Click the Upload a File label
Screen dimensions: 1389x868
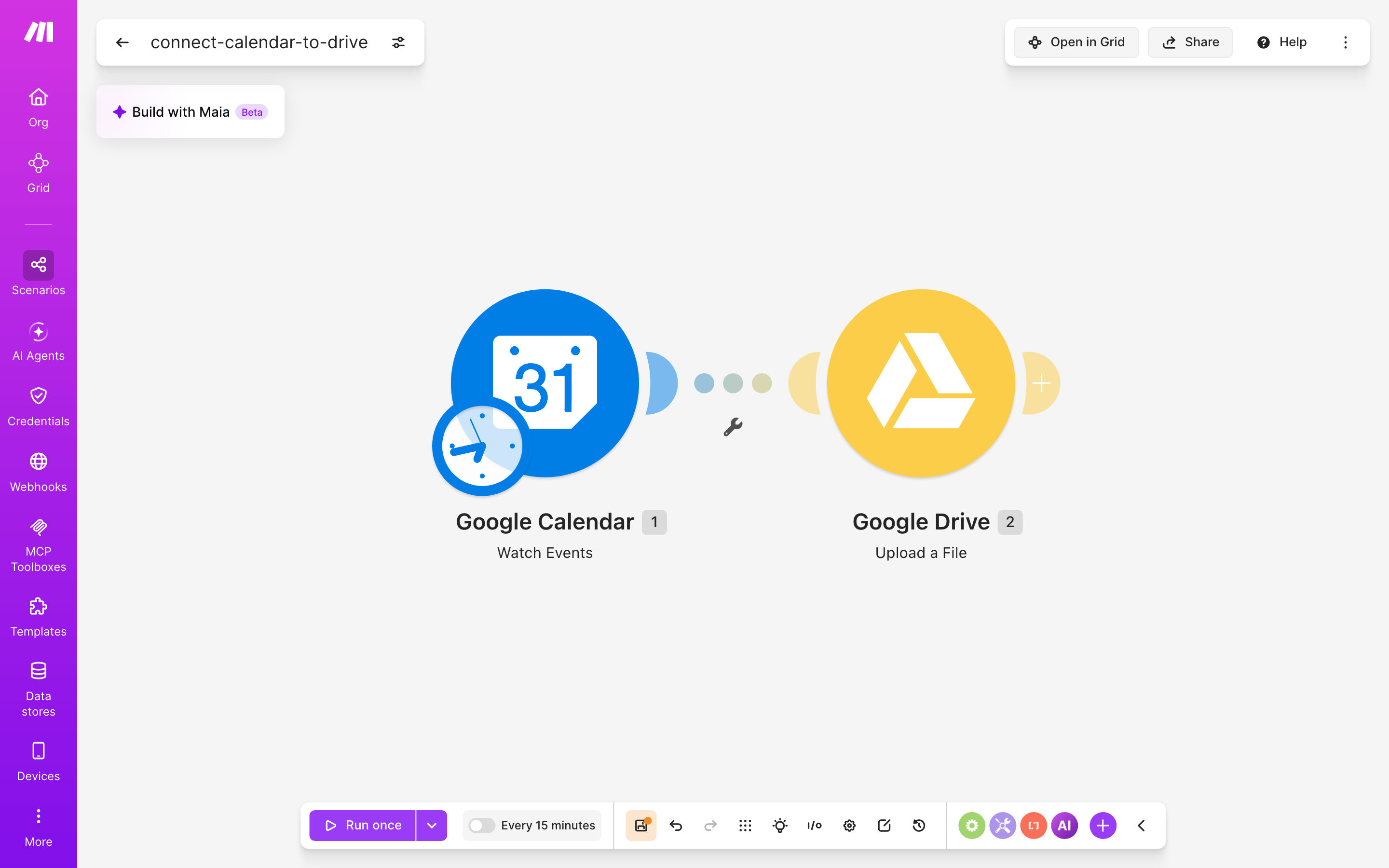coord(921,553)
